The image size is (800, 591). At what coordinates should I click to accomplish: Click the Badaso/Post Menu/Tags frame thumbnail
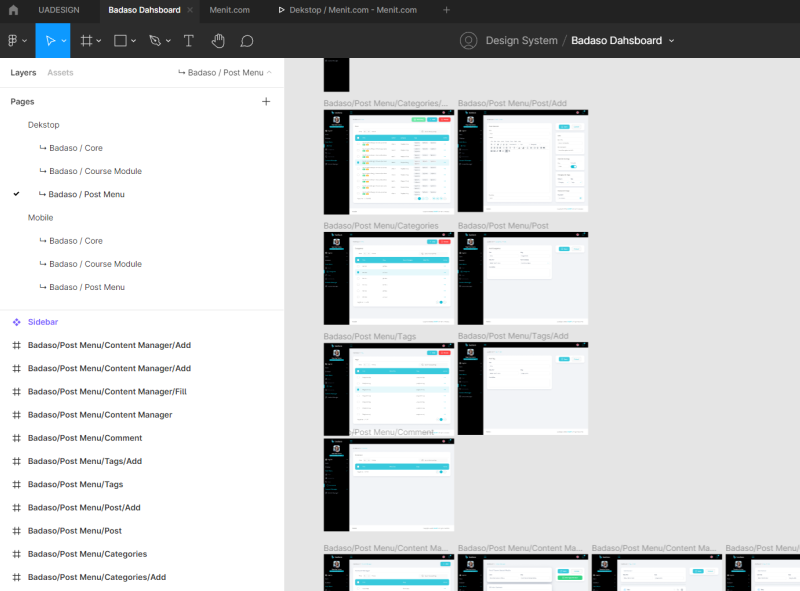pyautogui.click(x=388, y=388)
